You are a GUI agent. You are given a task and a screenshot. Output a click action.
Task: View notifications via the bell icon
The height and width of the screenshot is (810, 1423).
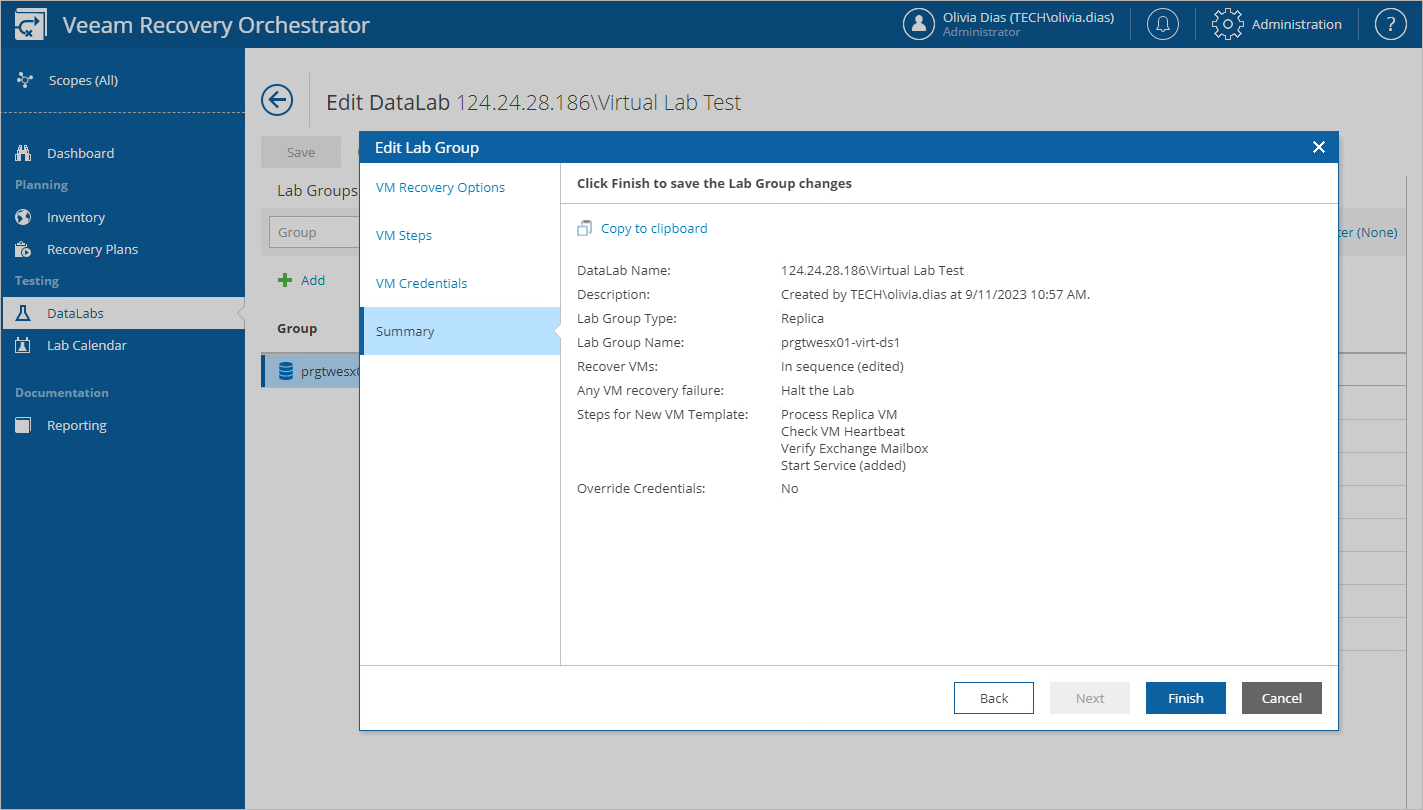click(1162, 23)
